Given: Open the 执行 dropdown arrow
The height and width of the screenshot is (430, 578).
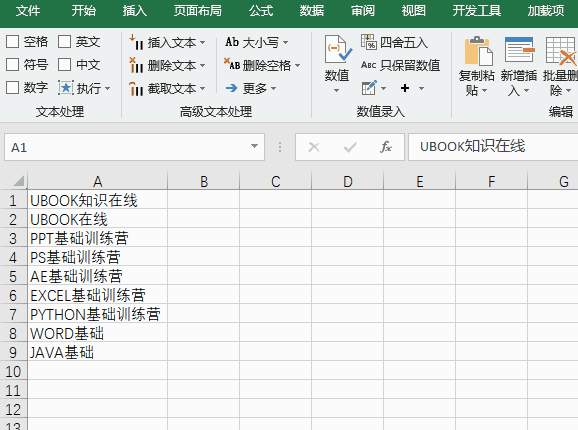Looking at the screenshot, I should tap(107, 88).
